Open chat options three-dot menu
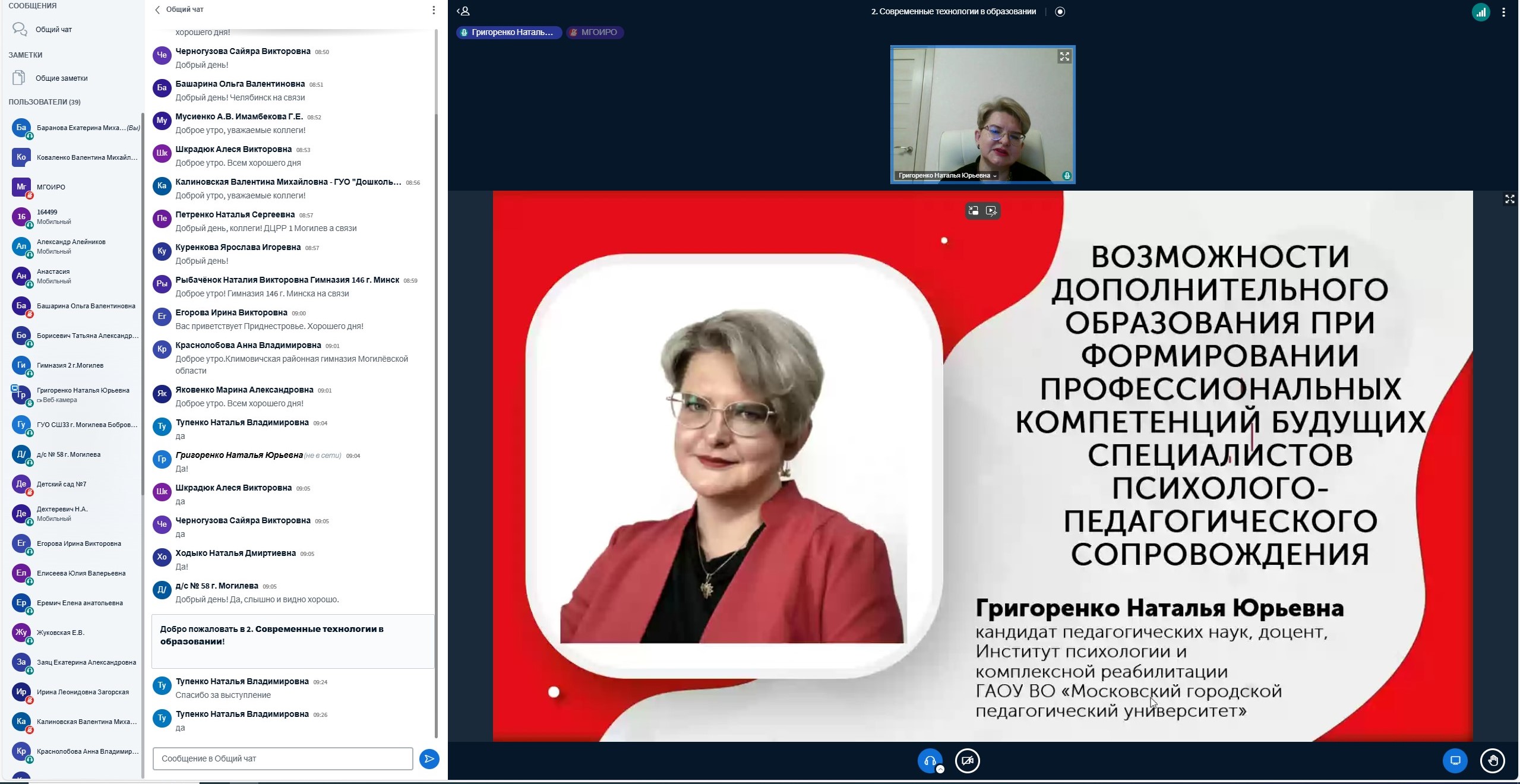Image resolution: width=1520 pixels, height=784 pixels. 434,10
